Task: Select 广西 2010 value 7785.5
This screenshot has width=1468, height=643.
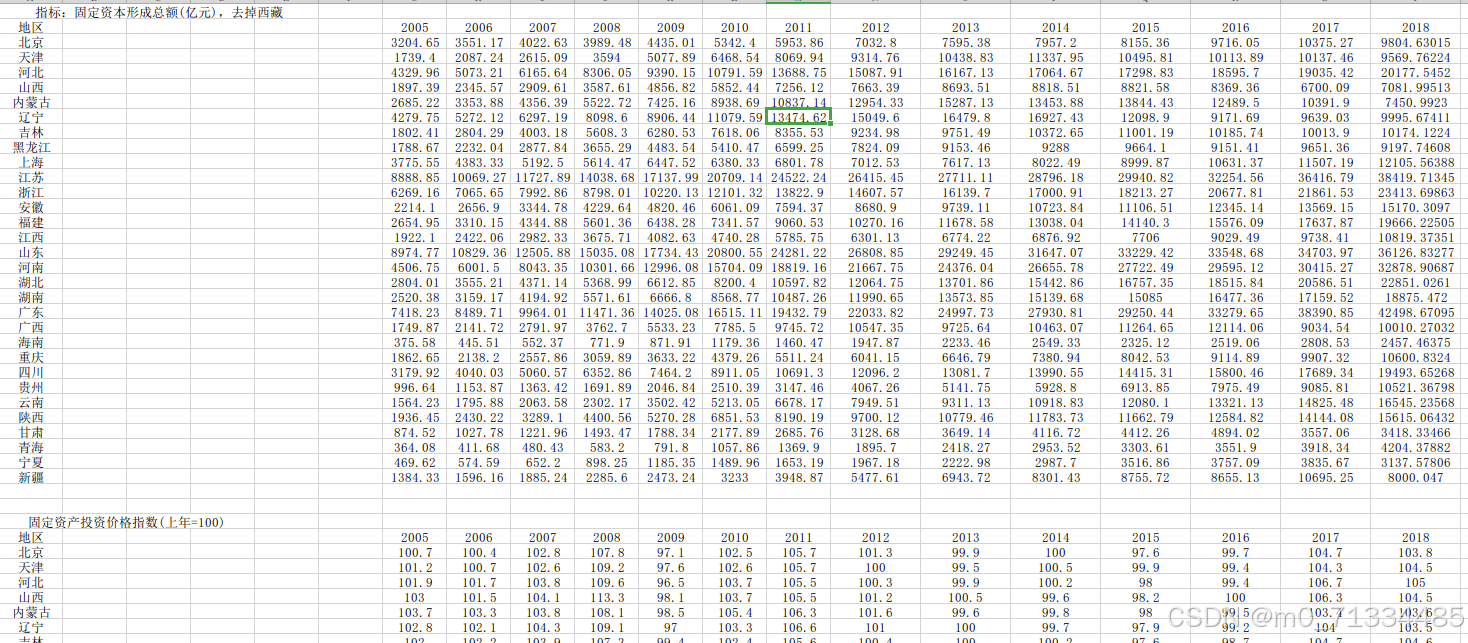Action: coord(735,327)
